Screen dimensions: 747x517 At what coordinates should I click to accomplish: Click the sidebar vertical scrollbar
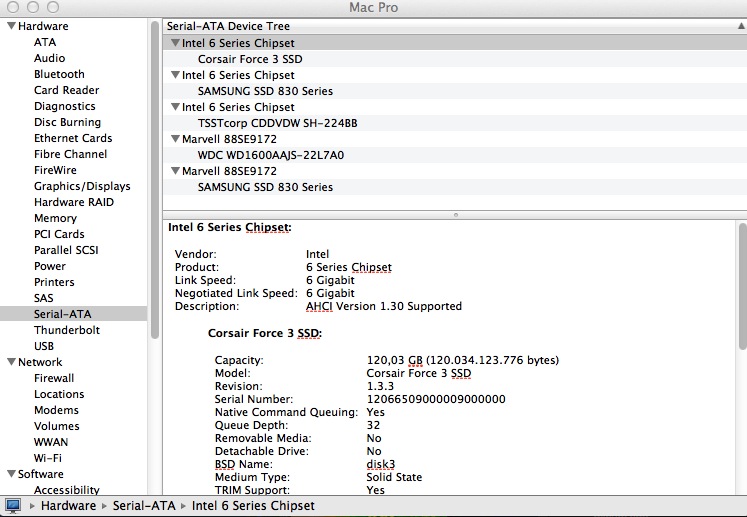(155, 180)
